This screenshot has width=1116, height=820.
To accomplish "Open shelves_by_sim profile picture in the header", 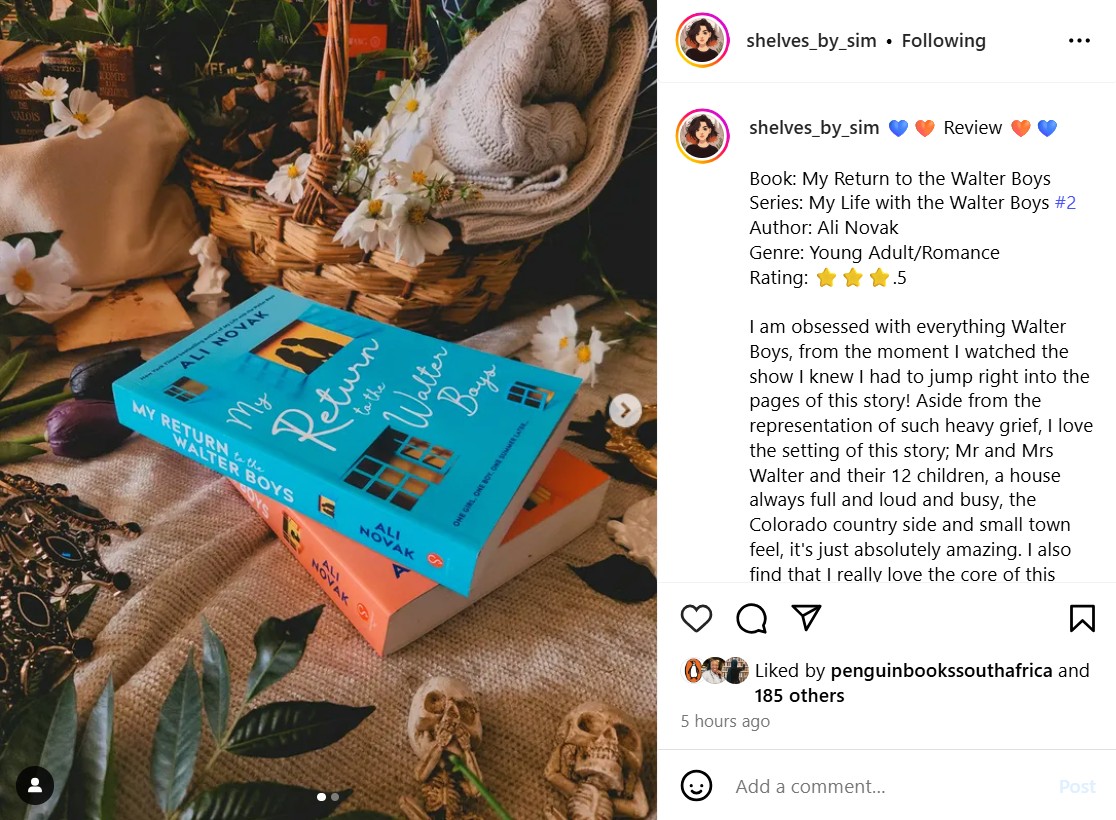I will (702, 40).
